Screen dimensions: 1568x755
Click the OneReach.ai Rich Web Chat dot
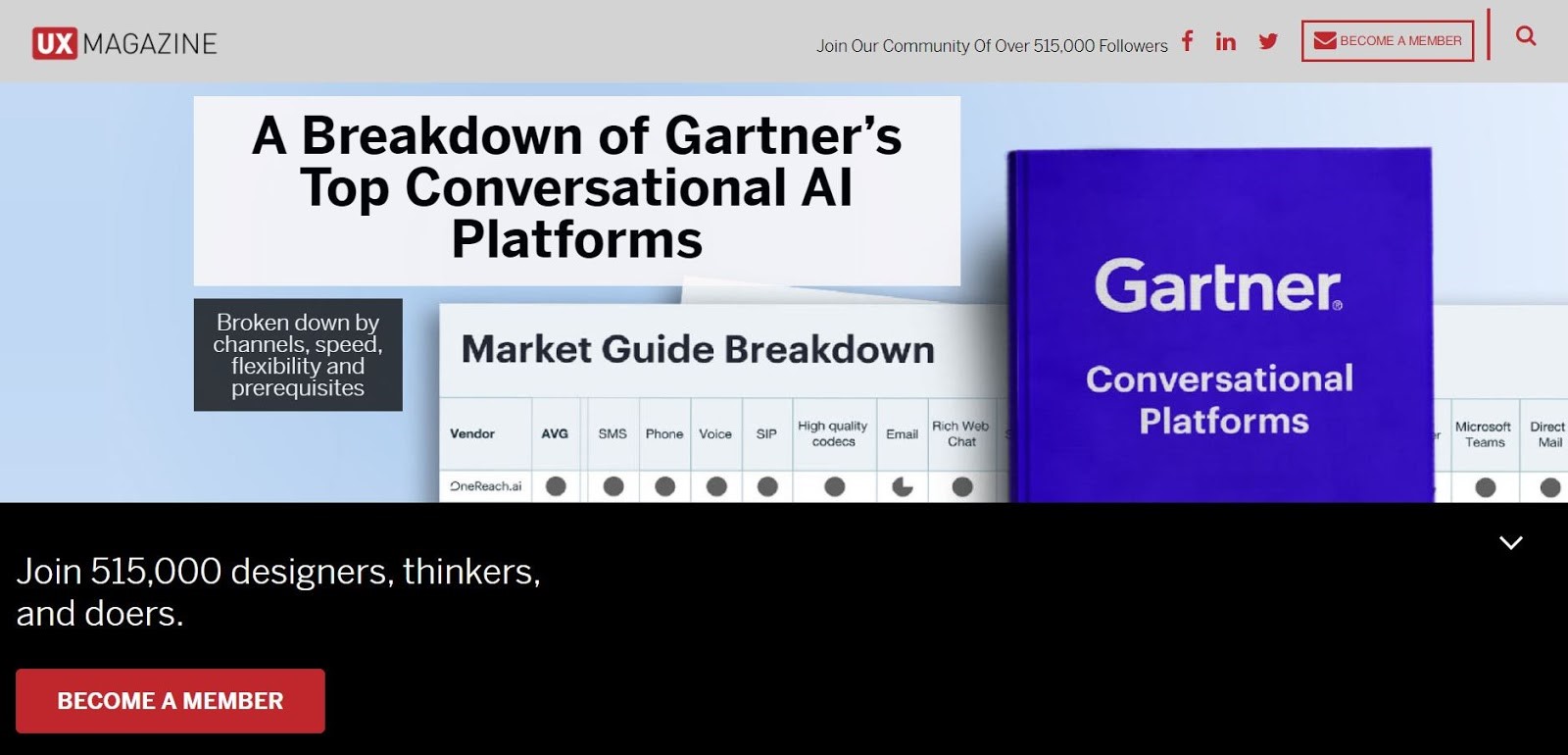962,486
